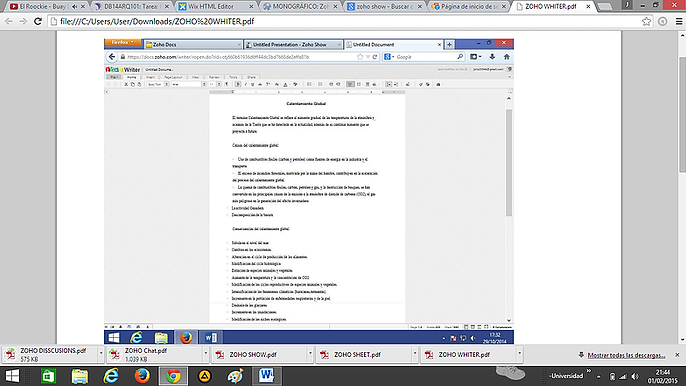Click the orange Firefox menu button in screenshot
This screenshot has width=686, height=386.
pyautogui.click(x=122, y=43)
